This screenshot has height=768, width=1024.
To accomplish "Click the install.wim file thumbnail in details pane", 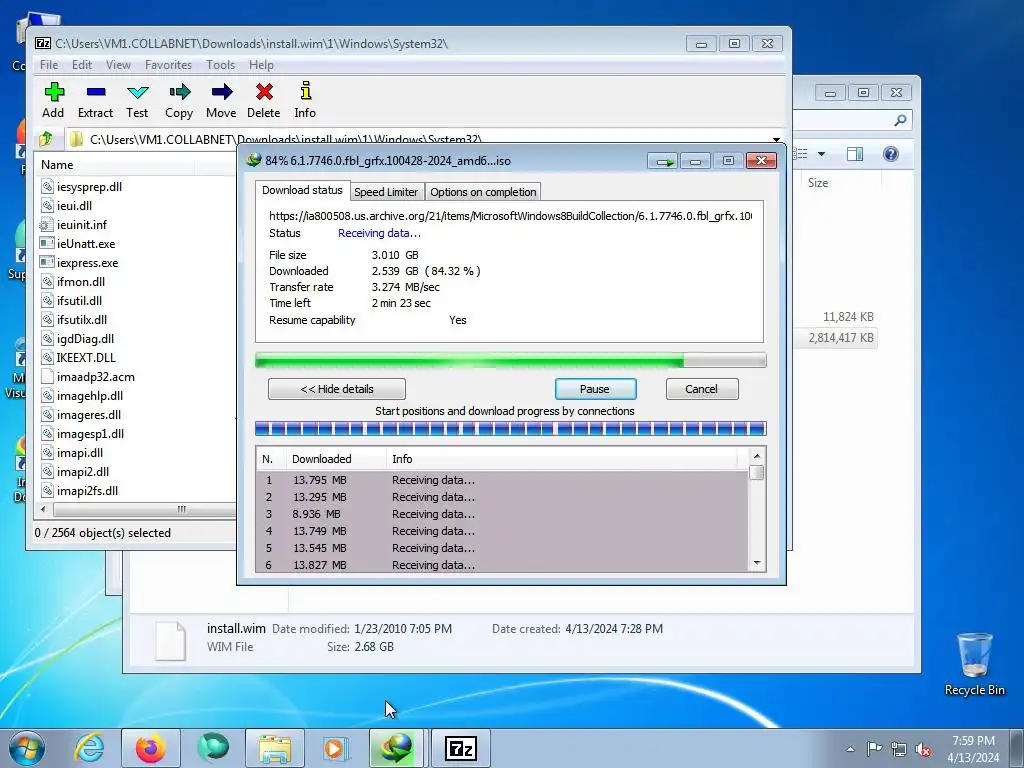I will pyautogui.click(x=170, y=641).
